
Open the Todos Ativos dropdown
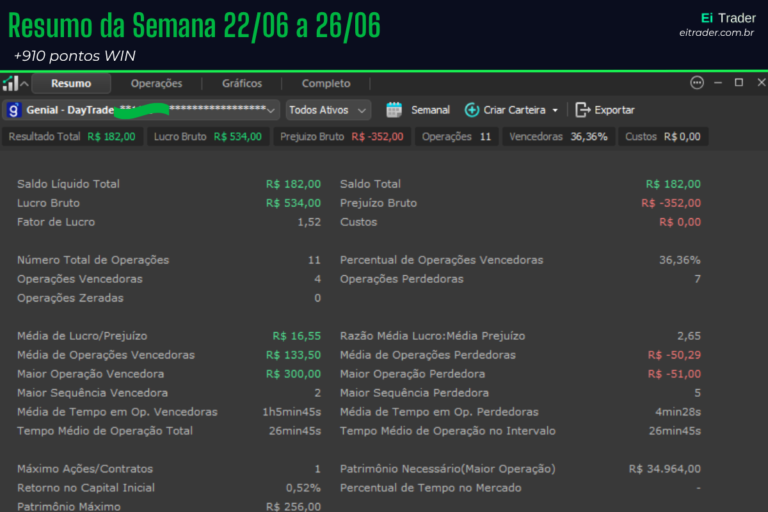(x=328, y=110)
